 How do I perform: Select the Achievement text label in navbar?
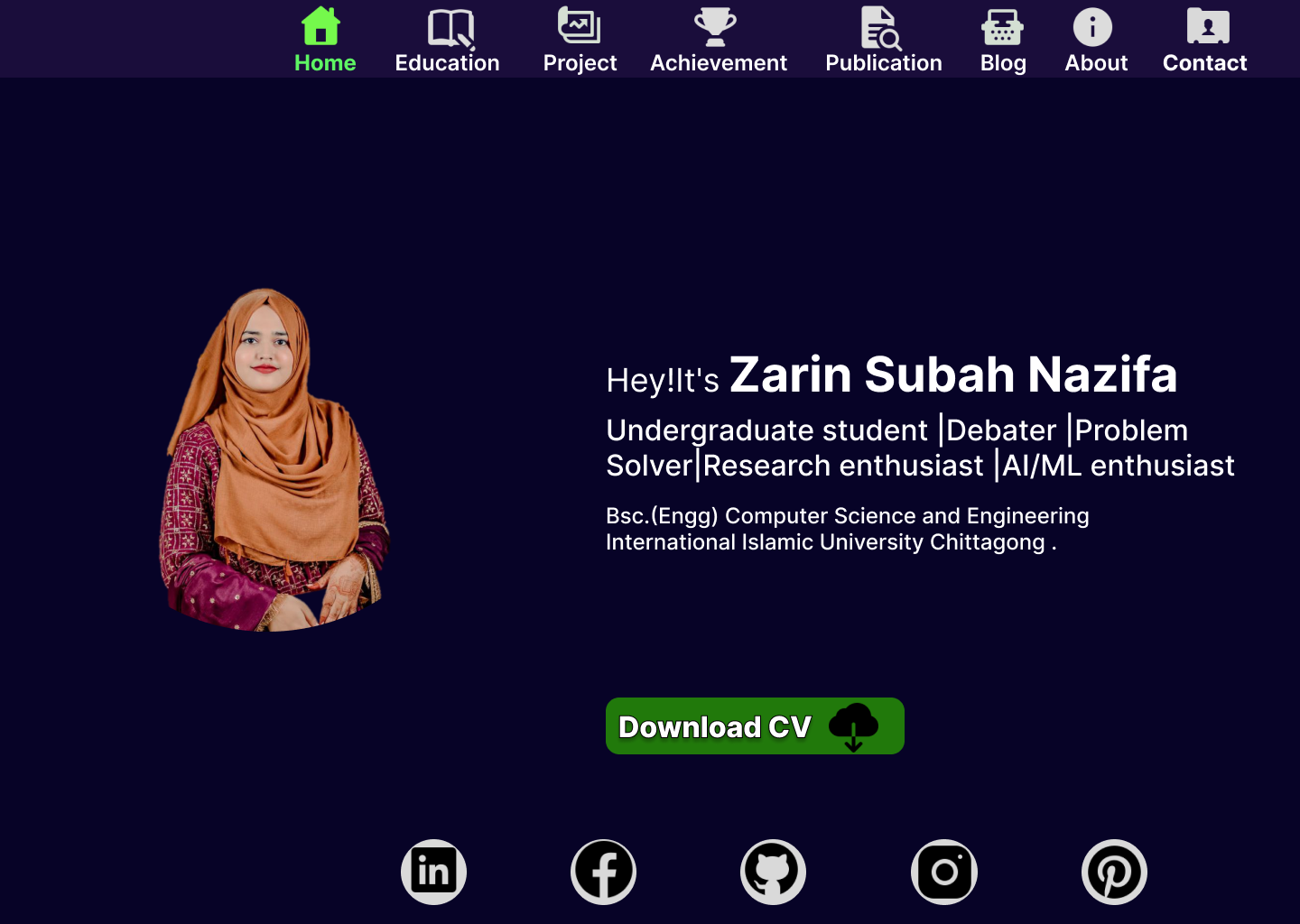719,63
